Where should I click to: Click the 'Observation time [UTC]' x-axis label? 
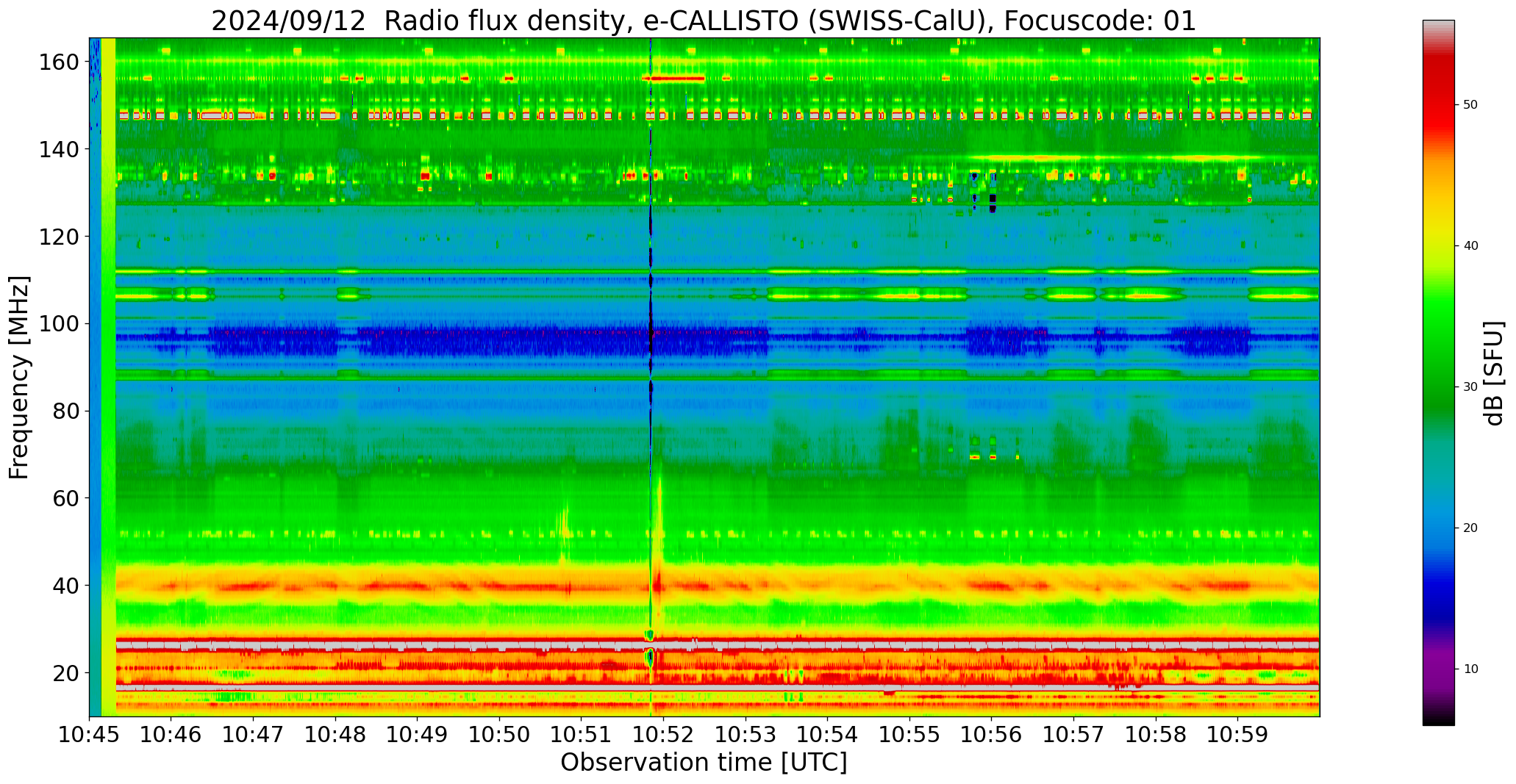click(704, 763)
